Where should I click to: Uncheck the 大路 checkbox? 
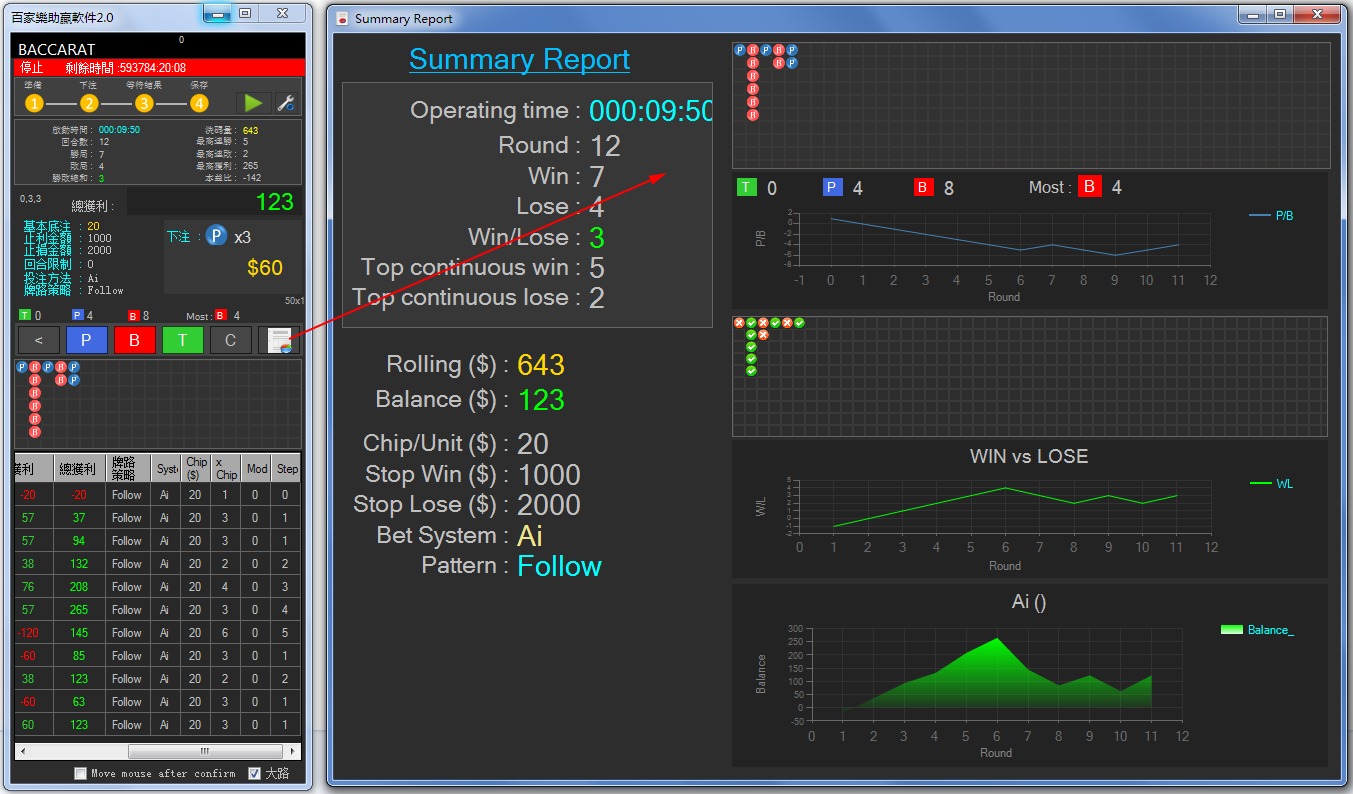pos(254,773)
